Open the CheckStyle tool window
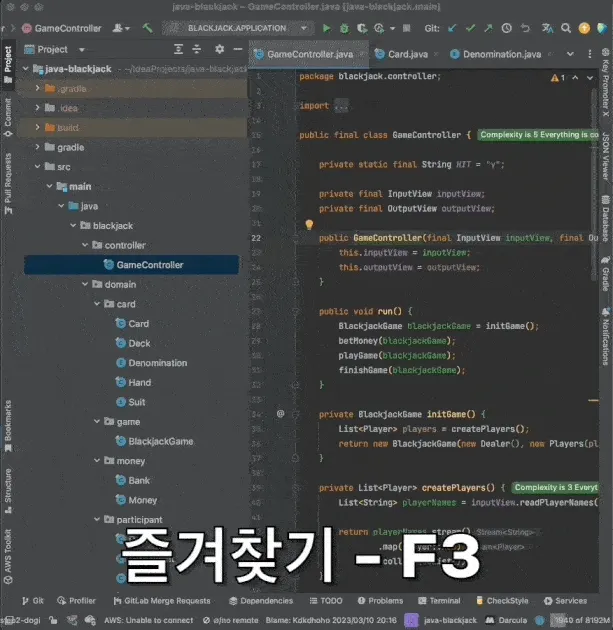 [x=502, y=601]
